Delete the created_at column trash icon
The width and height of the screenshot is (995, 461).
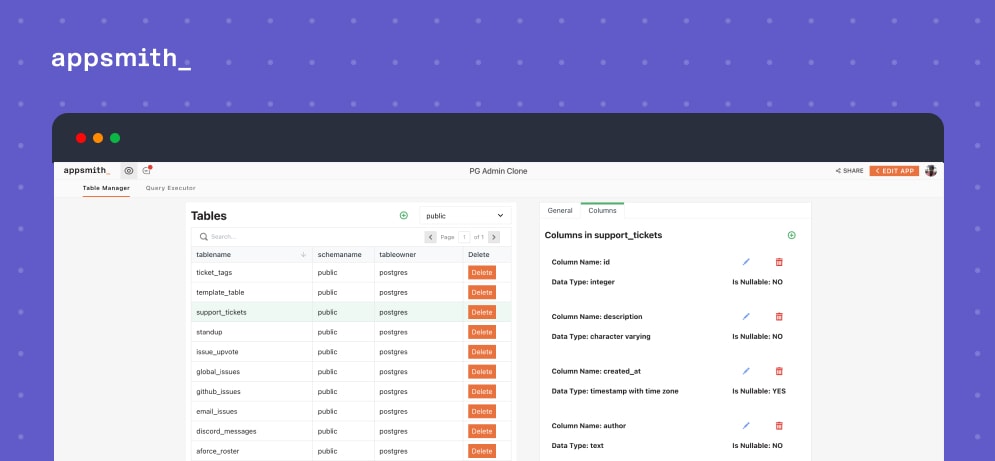point(779,371)
